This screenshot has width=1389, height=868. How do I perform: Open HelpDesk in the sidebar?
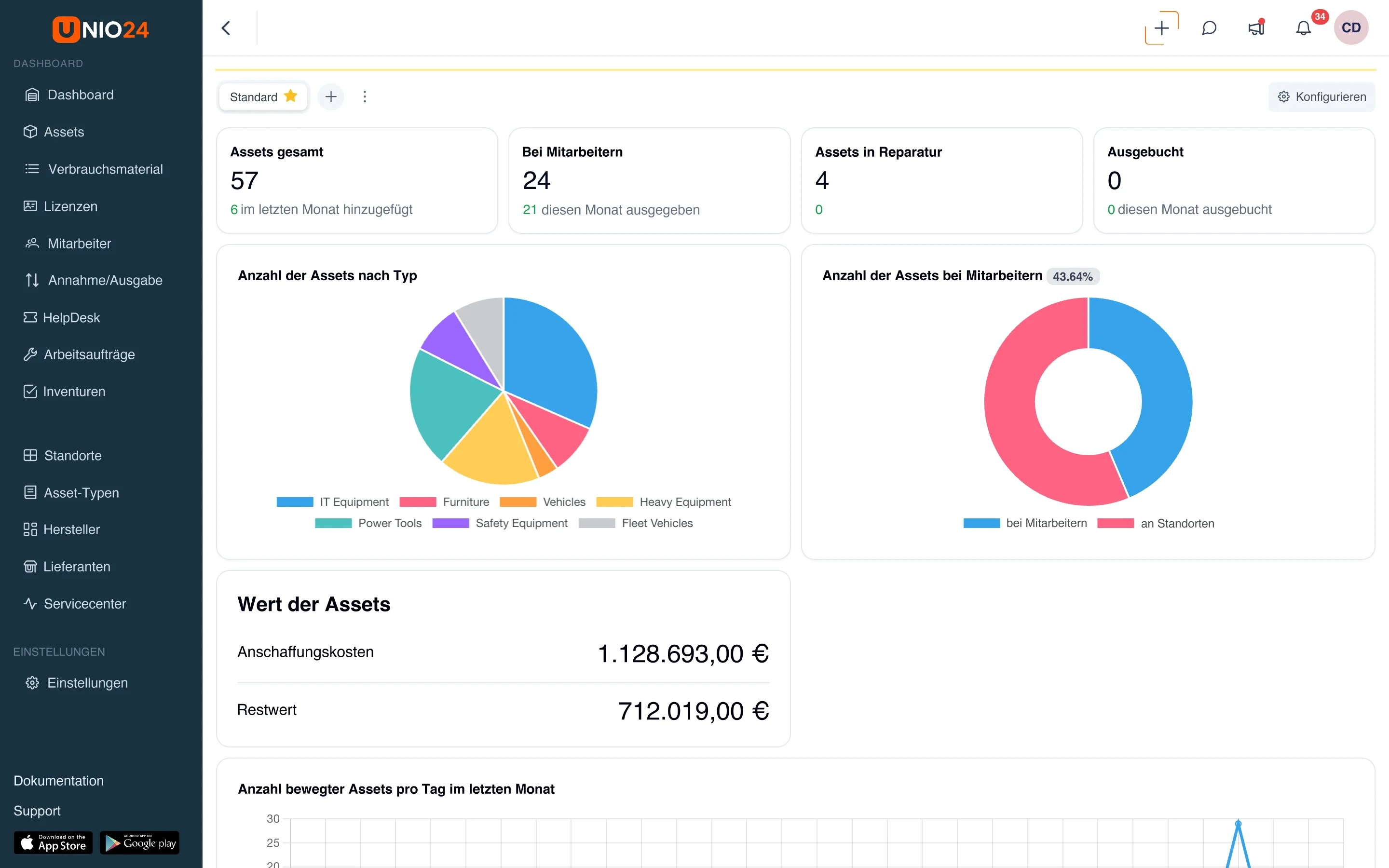tap(61, 317)
